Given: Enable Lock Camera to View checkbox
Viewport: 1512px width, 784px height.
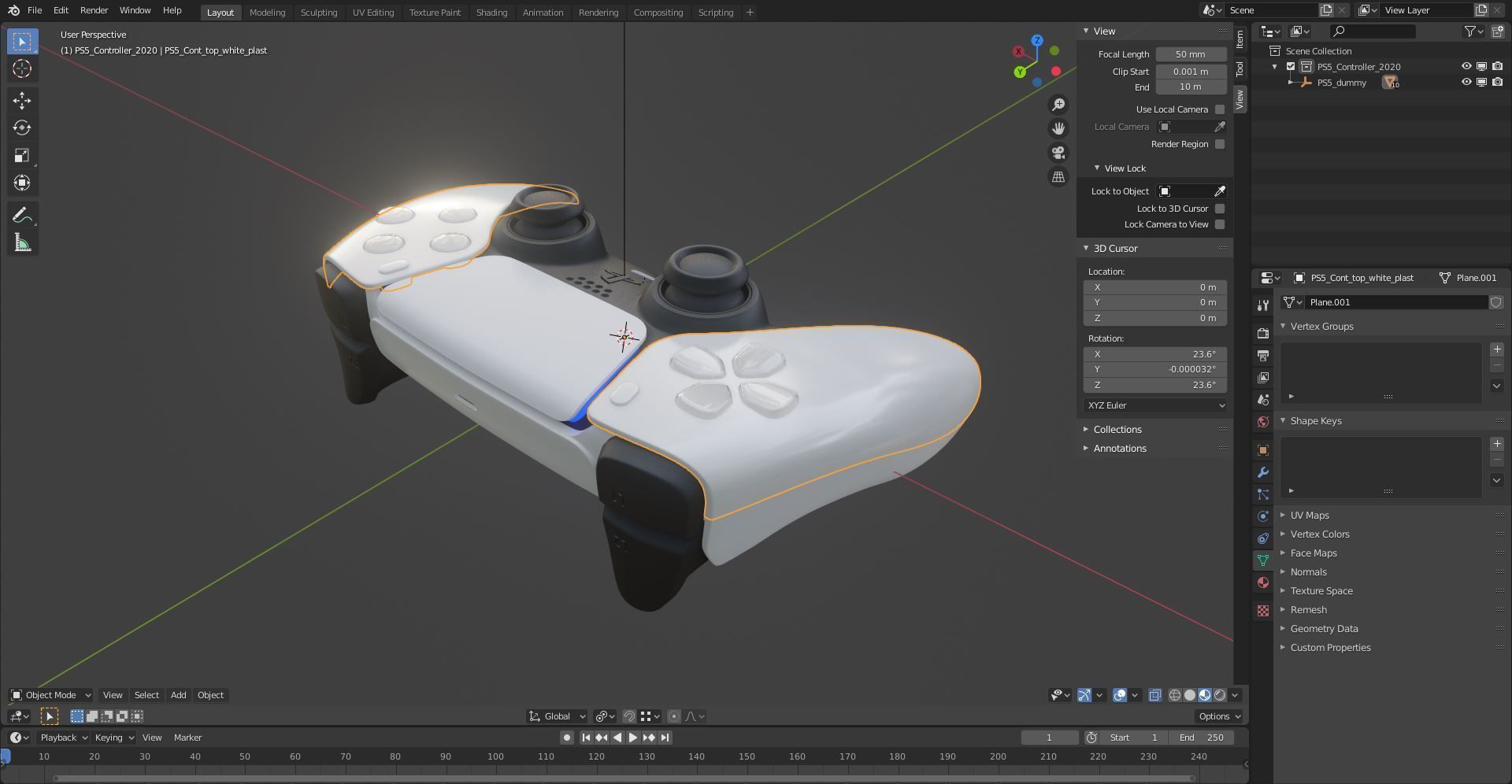Looking at the screenshot, I should pyautogui.click(x=1220, y=224).
